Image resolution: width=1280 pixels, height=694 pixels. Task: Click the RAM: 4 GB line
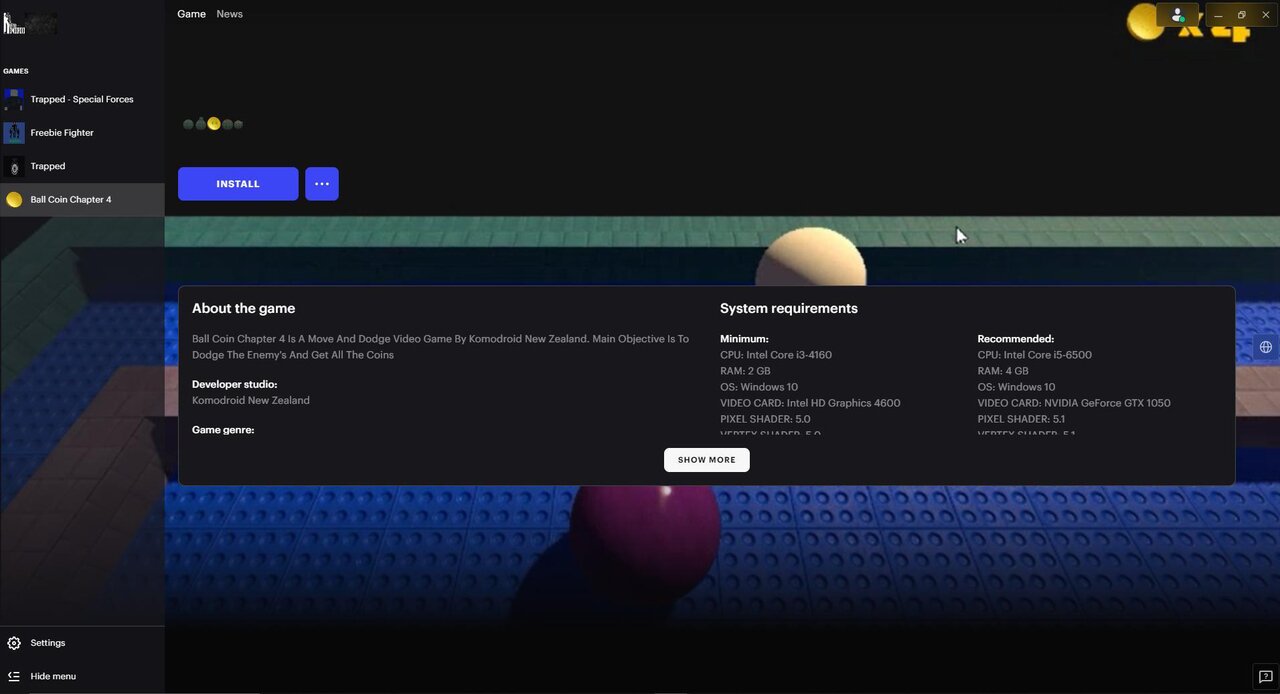tap(1003, 371)
